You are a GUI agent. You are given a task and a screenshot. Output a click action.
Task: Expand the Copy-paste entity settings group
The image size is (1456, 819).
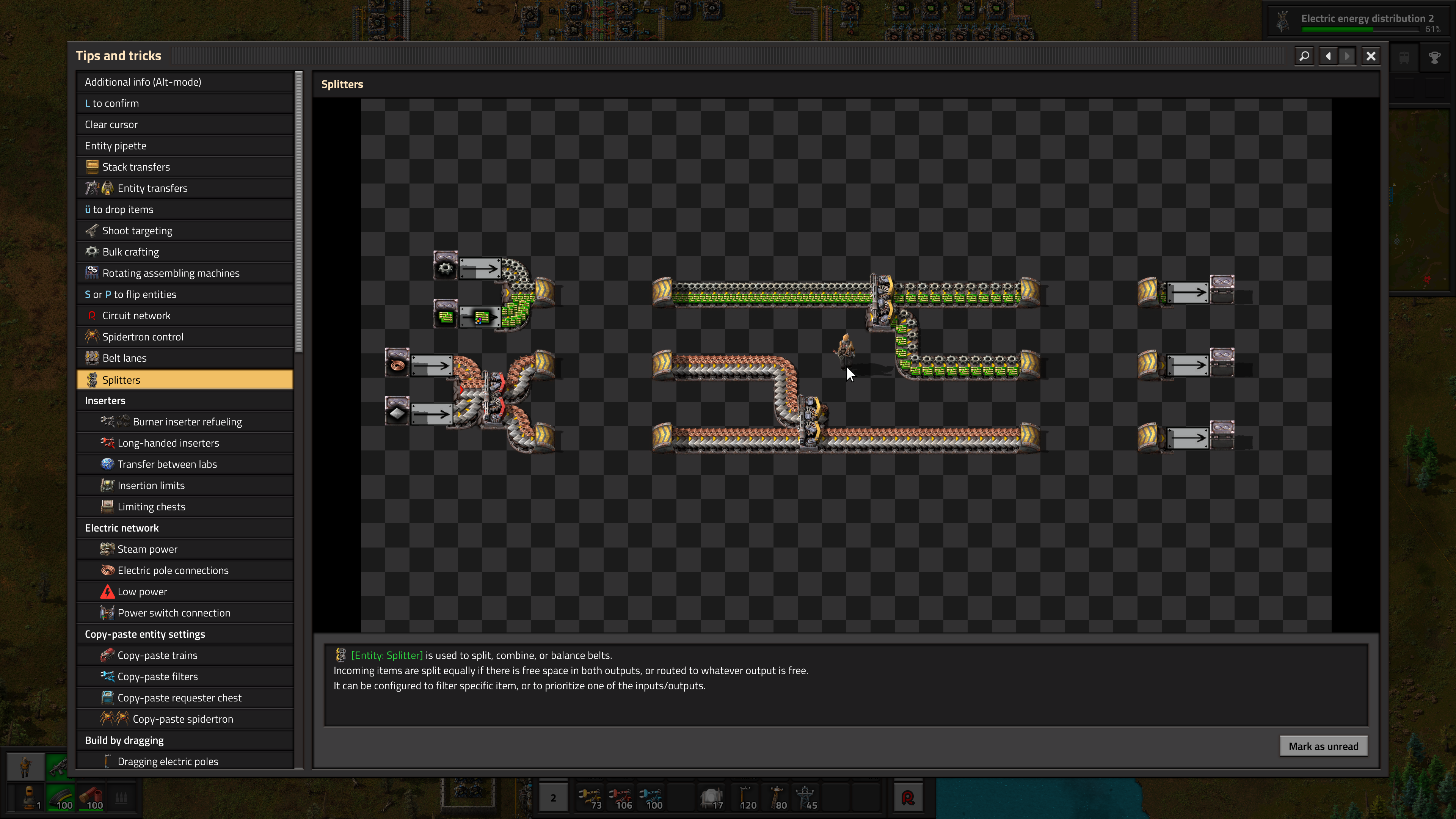point(185,634)
